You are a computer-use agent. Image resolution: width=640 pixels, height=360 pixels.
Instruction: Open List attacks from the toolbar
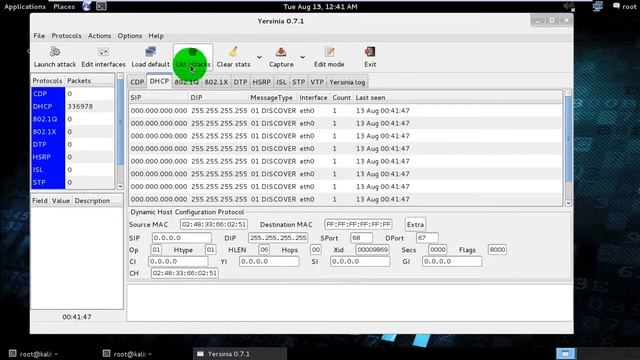[193, 57]
